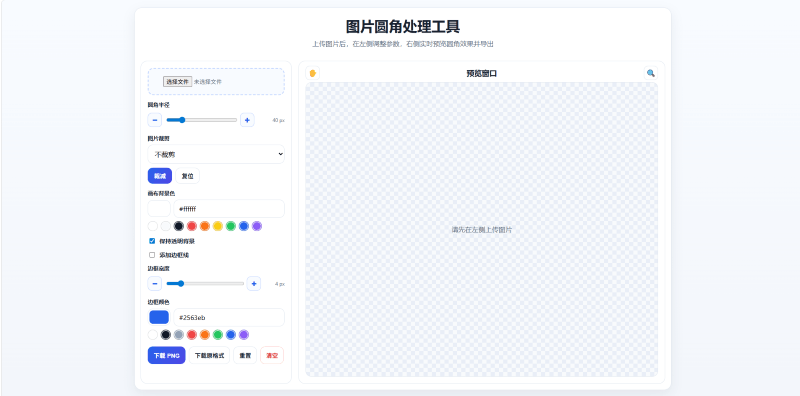Select red preset in background color row
The width and height of the screenshot is (800, 396).
point(192,226)
